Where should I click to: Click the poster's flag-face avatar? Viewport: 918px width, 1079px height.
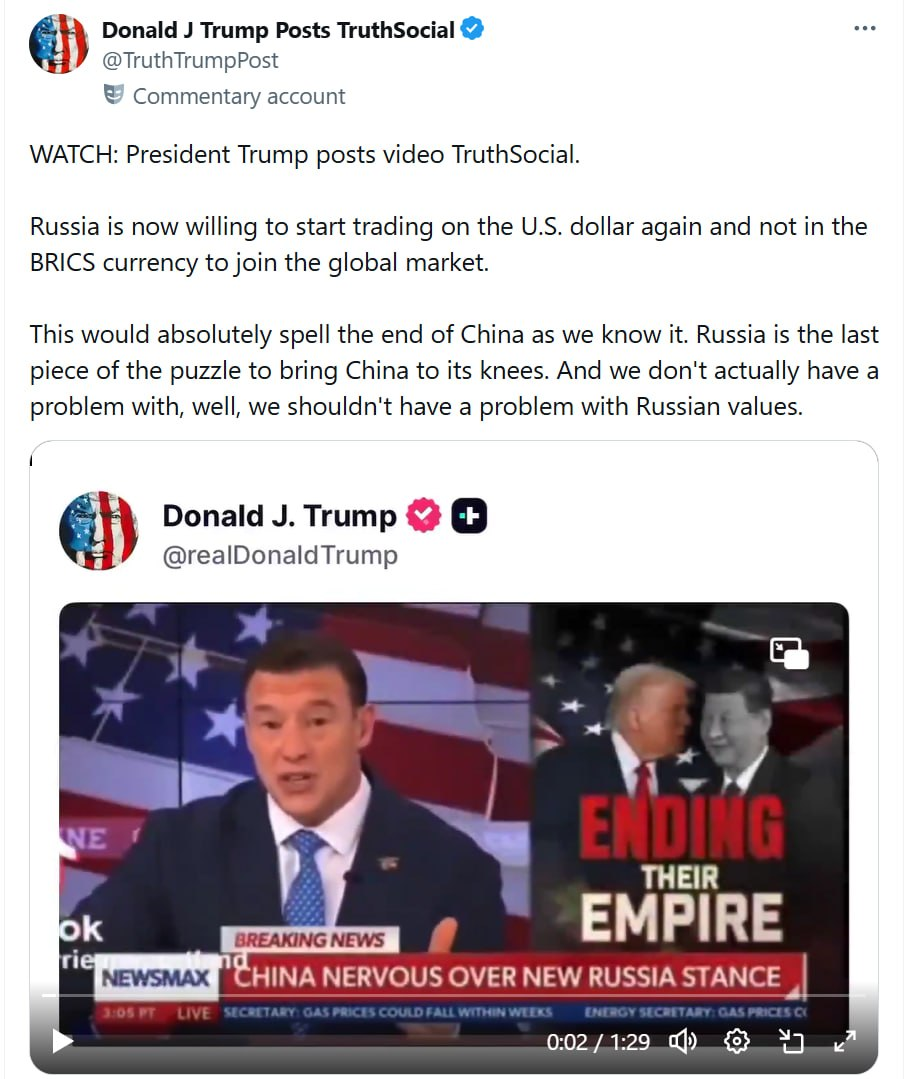click(59, 43)
